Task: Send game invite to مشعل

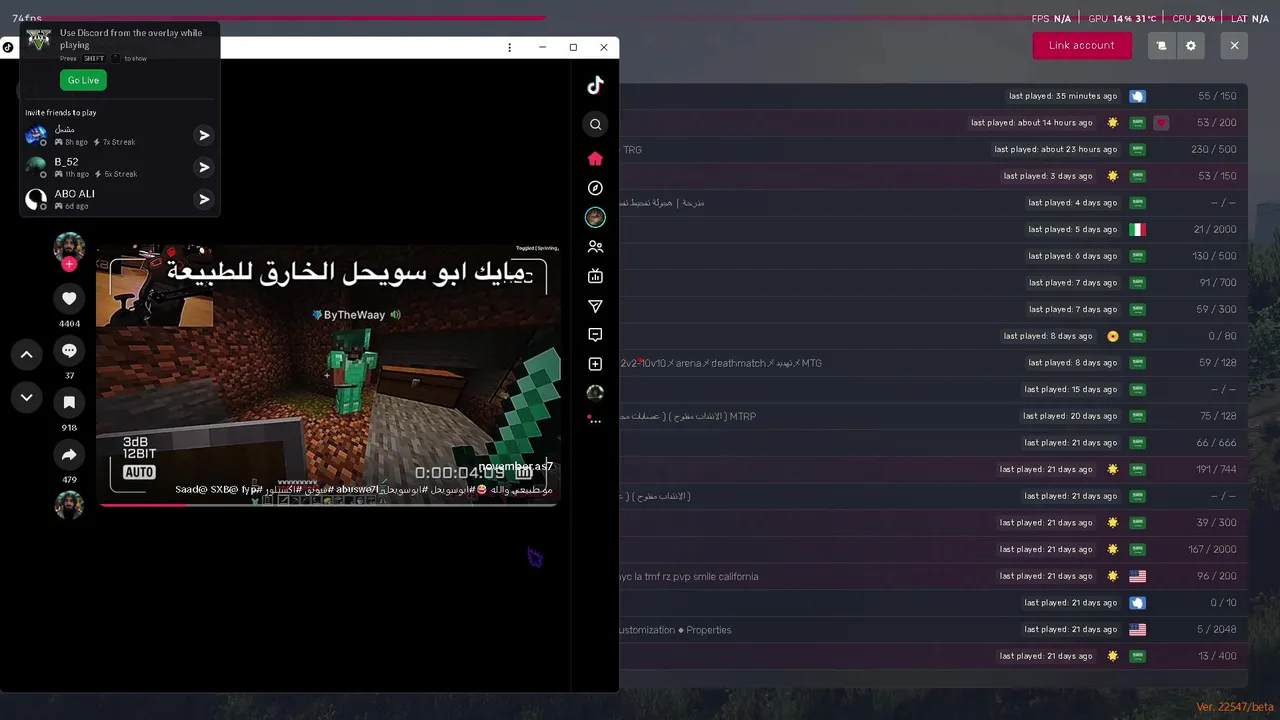Action: (204, 135)
